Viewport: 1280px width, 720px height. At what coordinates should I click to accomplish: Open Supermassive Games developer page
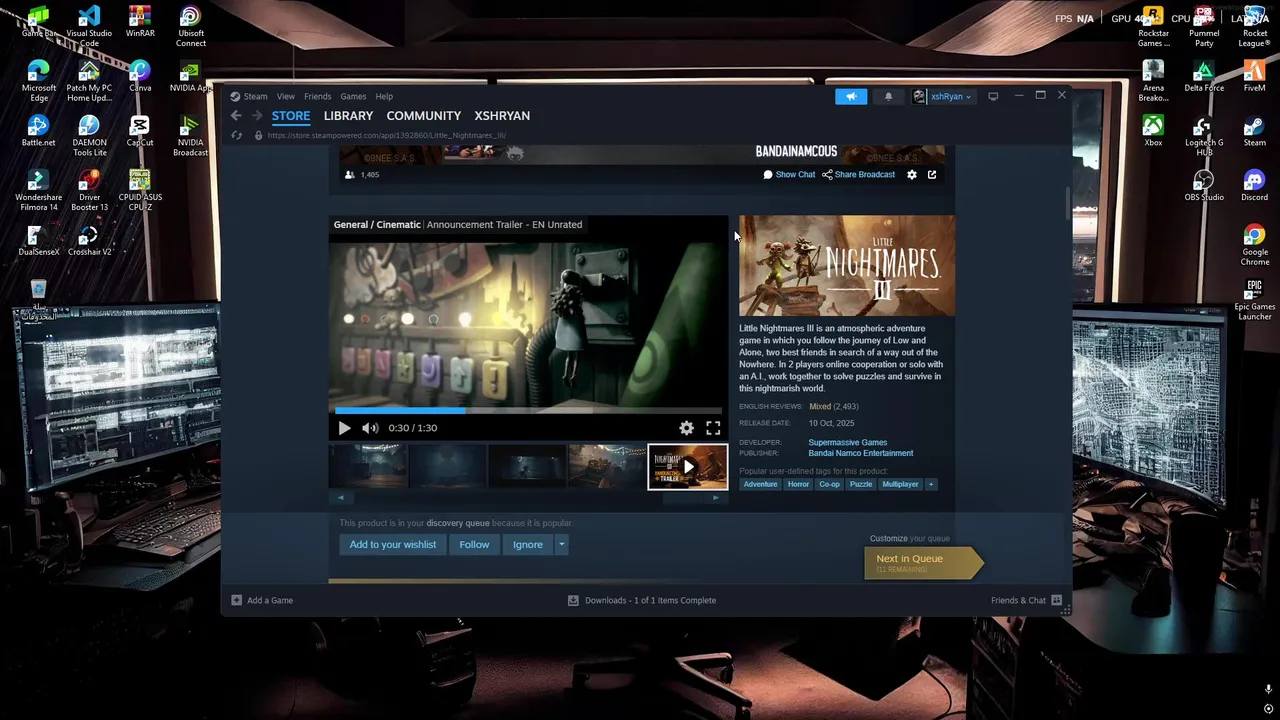(x=847, y=442)
